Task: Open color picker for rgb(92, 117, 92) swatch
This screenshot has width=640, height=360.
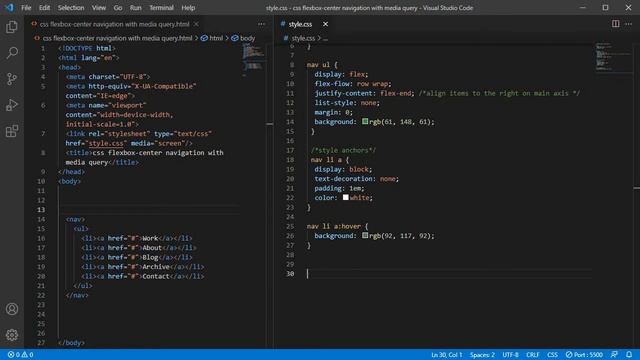Action: pyautogui.click(x=365, y=235)
